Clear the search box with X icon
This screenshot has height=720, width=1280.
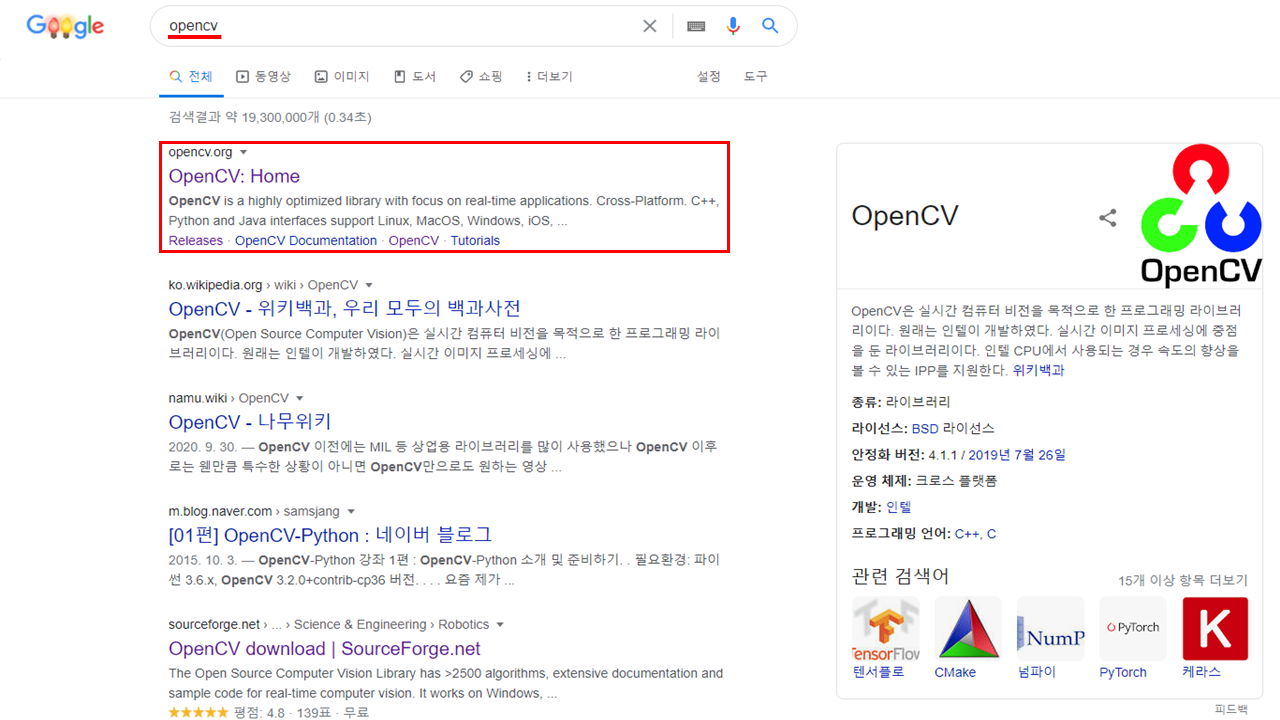pos(650,26)
